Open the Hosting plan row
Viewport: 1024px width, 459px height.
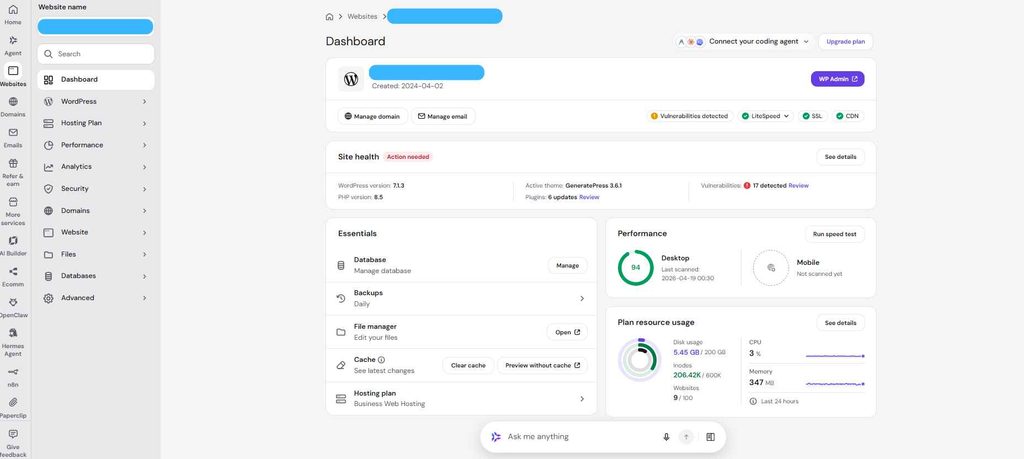(461, 398)
